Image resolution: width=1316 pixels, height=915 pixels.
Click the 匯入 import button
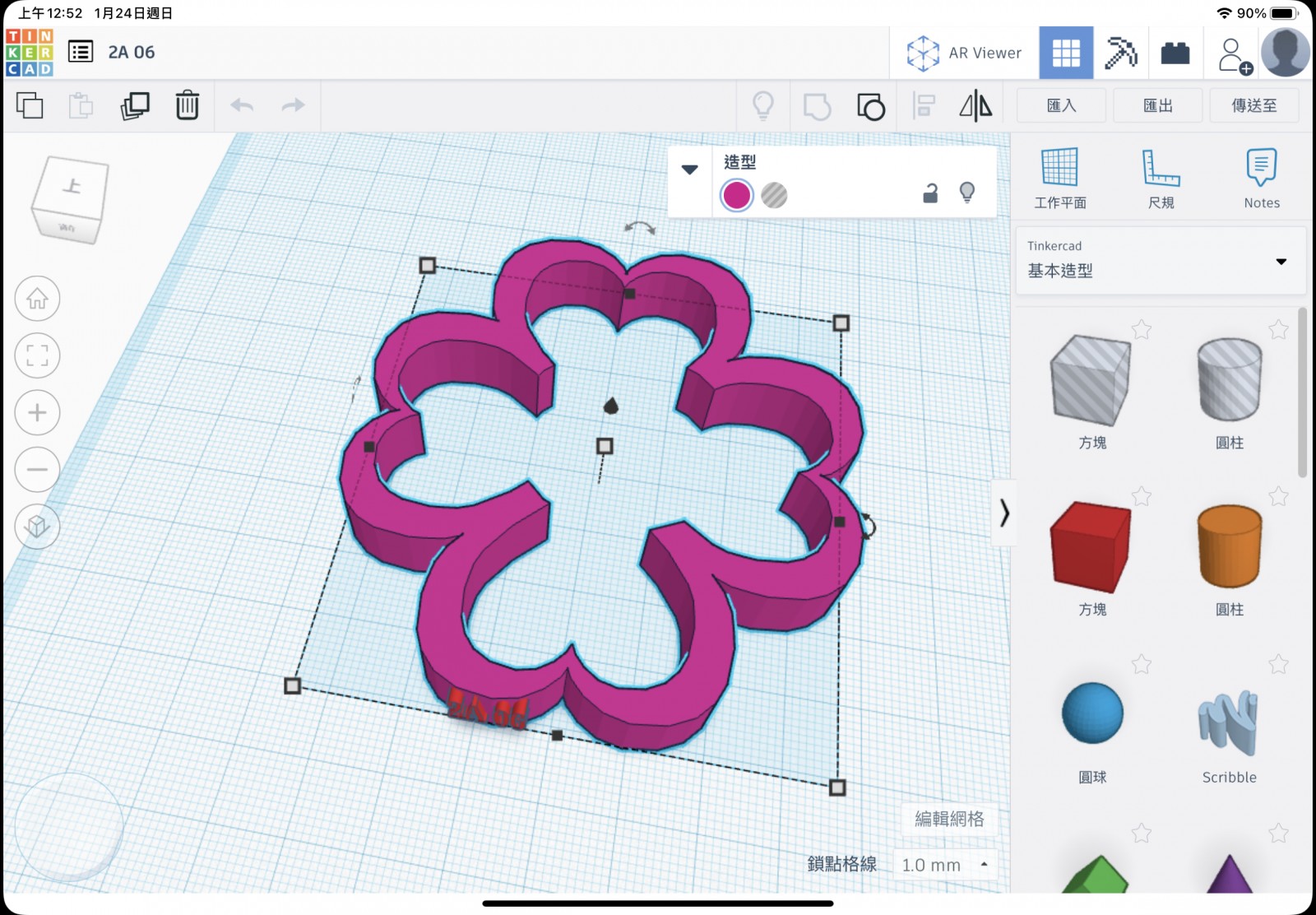click(1061, 105)
